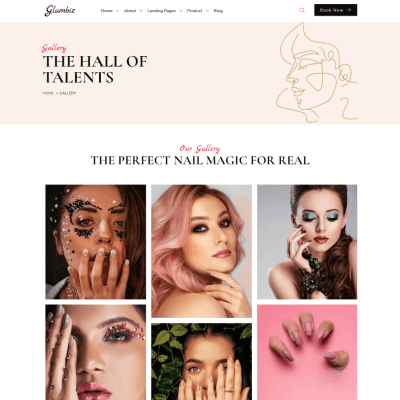Follow the HOME breadcrumb link
Screen dimensions: 400x400
tap(48, 93)
